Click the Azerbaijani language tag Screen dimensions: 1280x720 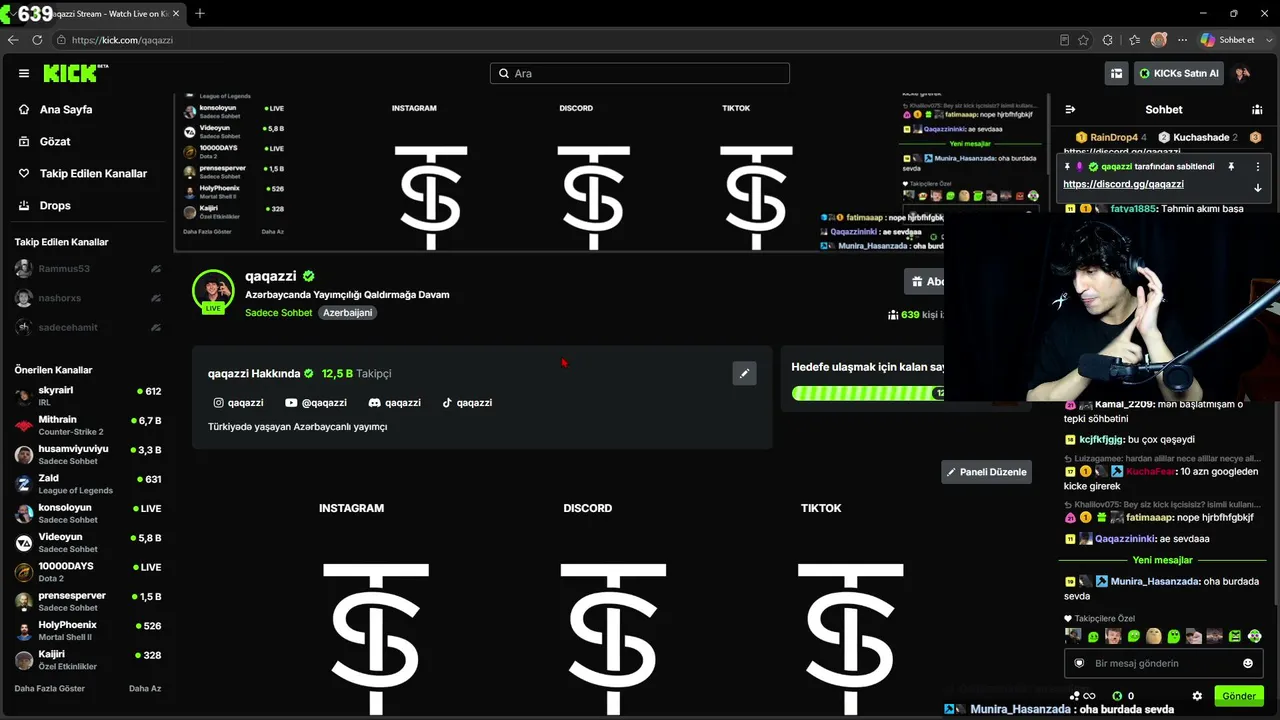pos(348,313)
